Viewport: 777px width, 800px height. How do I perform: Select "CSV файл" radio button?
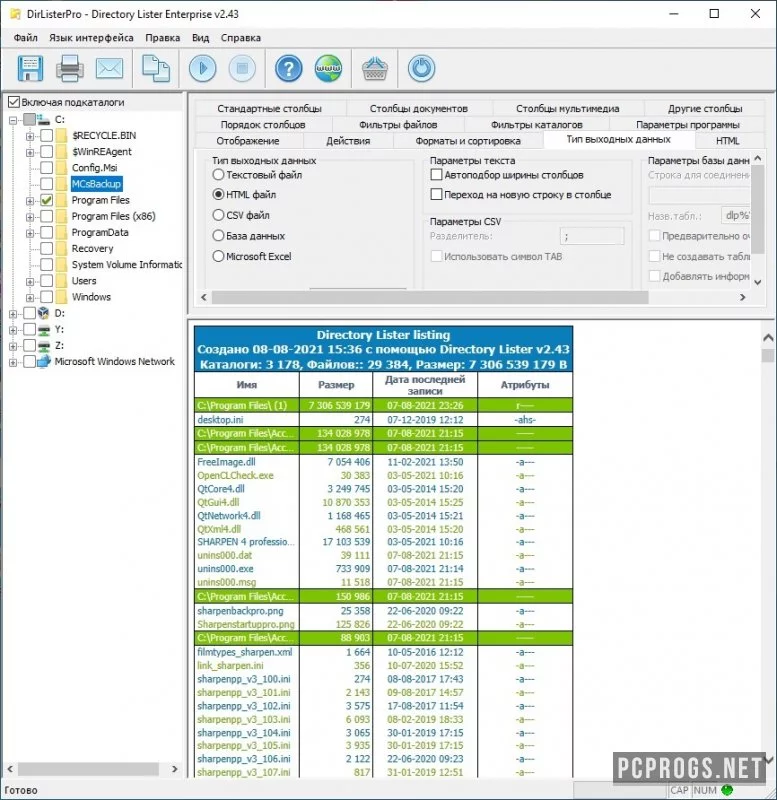(x=218, y=215)
